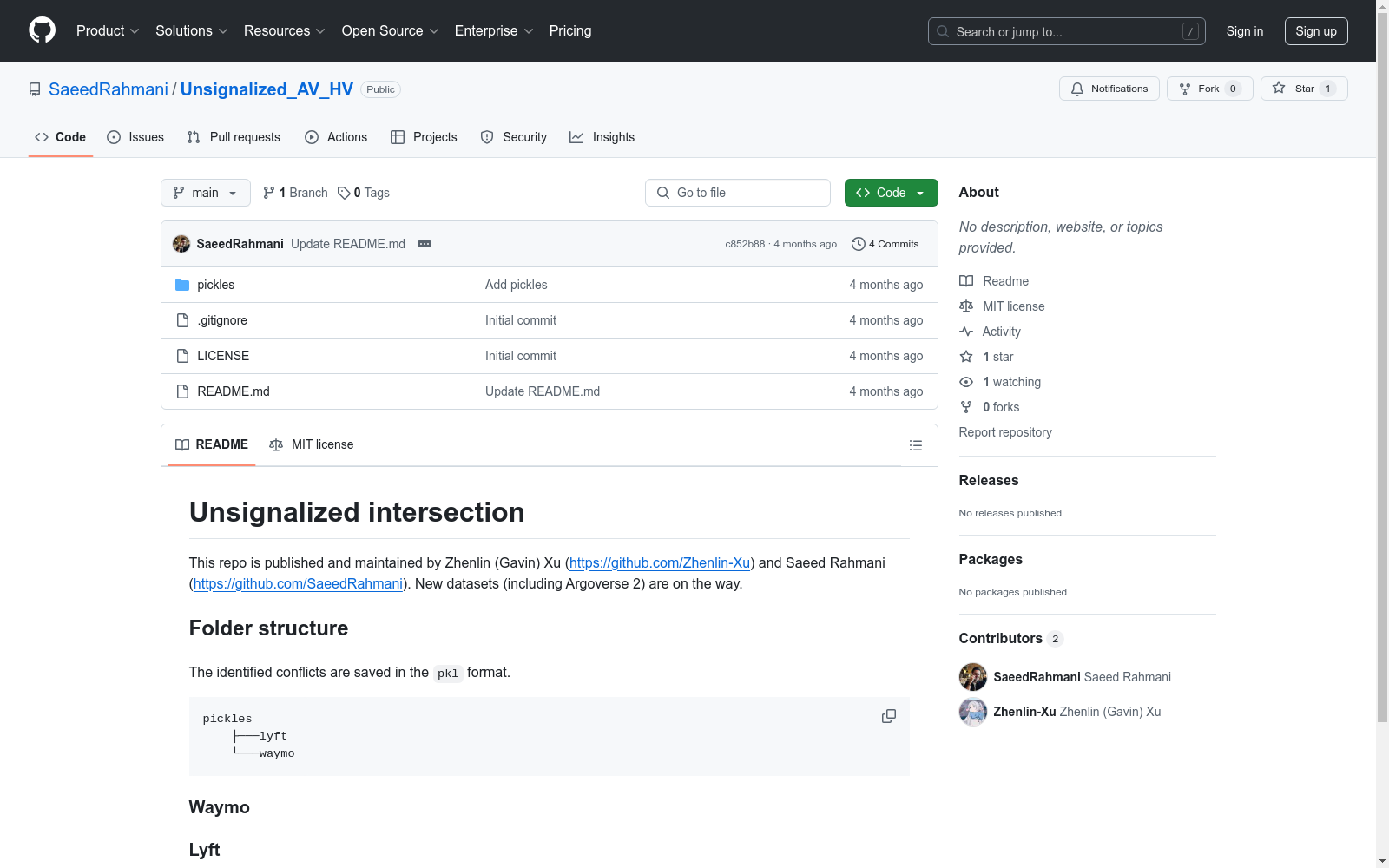Click the Notifications bell button
This screenshot has width=1389, height=868.
point(1109,89)
